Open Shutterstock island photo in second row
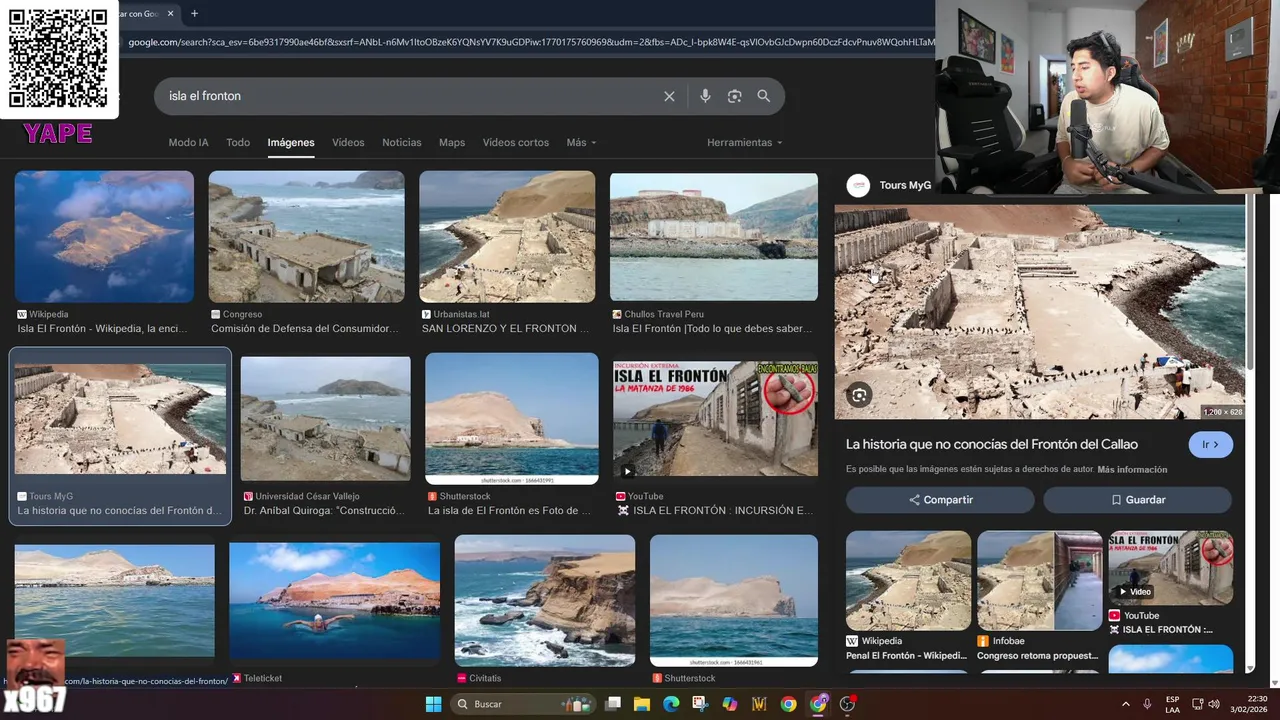 [512, 419]
